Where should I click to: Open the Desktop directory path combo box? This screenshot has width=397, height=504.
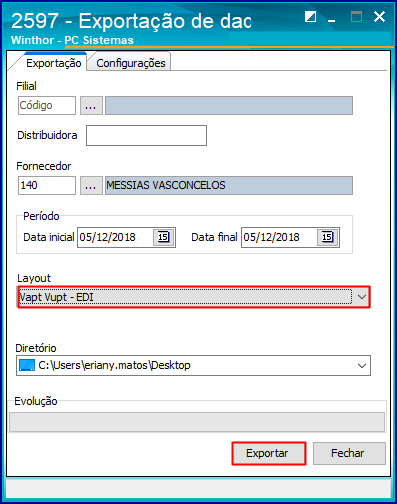tap(193, 366)
